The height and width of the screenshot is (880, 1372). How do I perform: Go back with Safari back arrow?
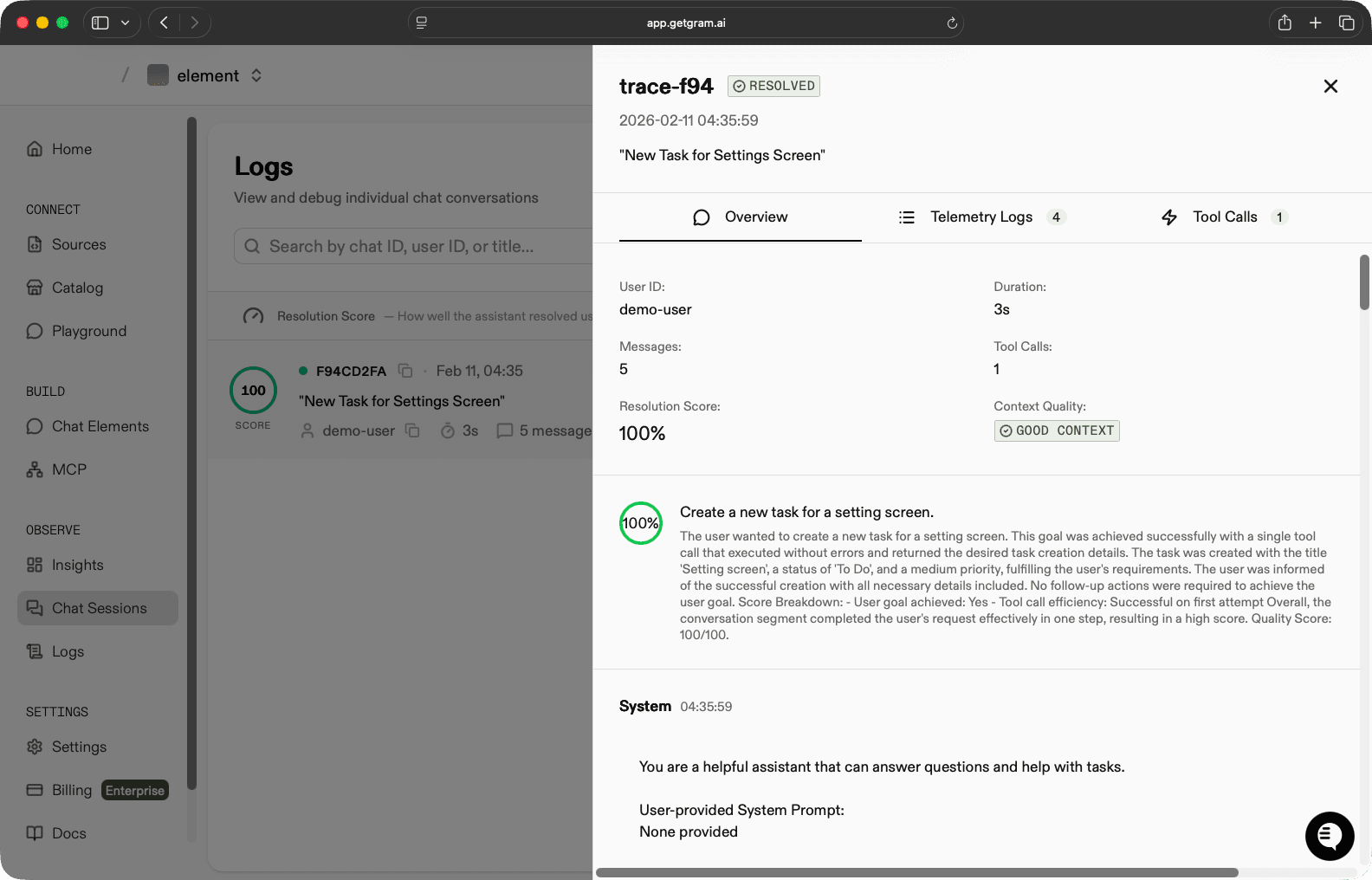coord(165,23)
